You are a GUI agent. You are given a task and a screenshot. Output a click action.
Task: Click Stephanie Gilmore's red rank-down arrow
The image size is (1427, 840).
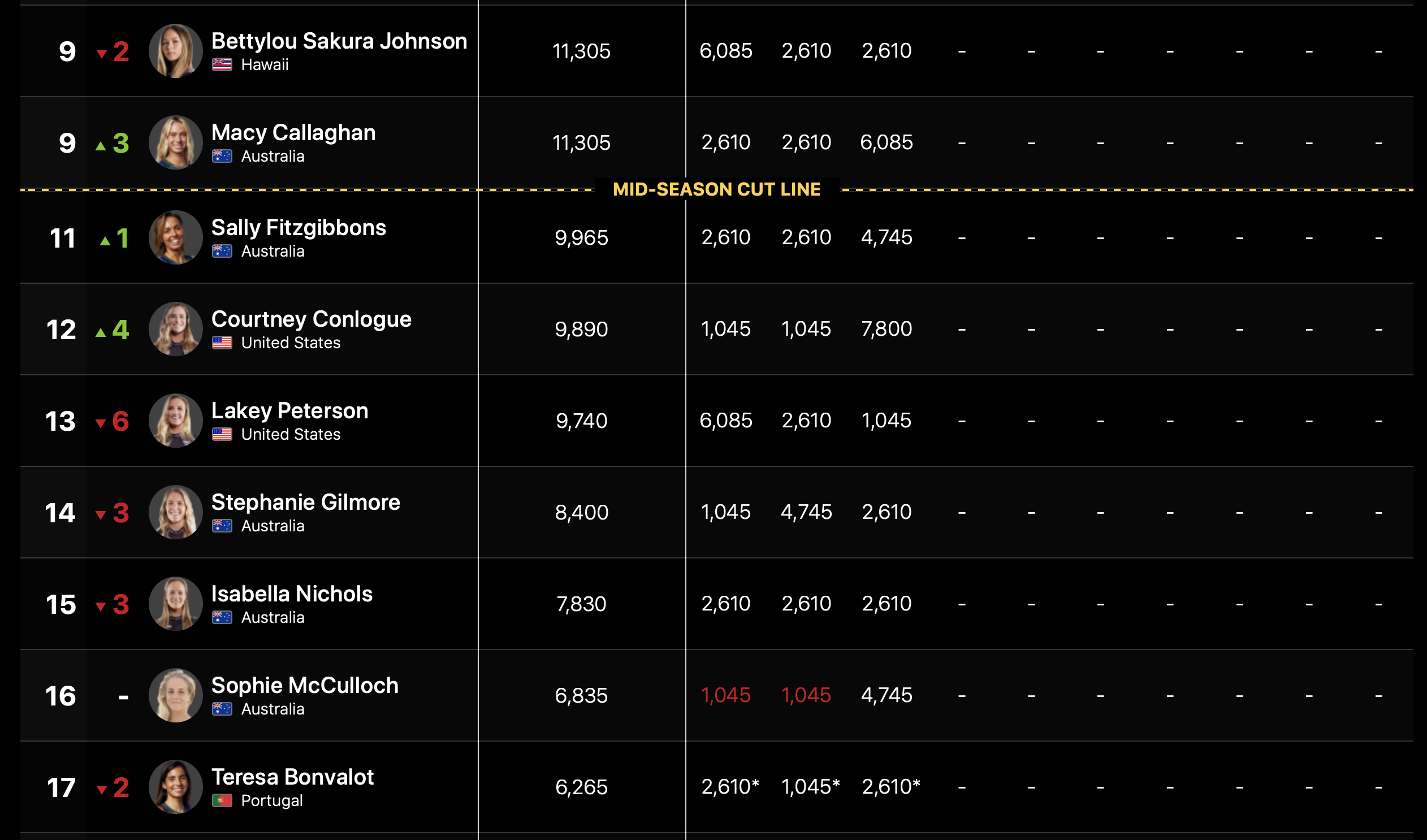coord(101,514)
